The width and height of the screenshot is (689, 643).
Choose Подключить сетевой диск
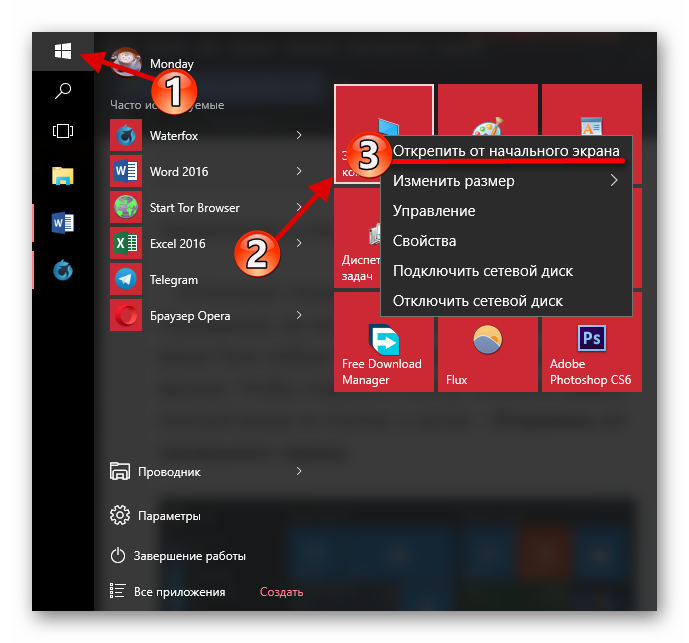pos(506,271)
